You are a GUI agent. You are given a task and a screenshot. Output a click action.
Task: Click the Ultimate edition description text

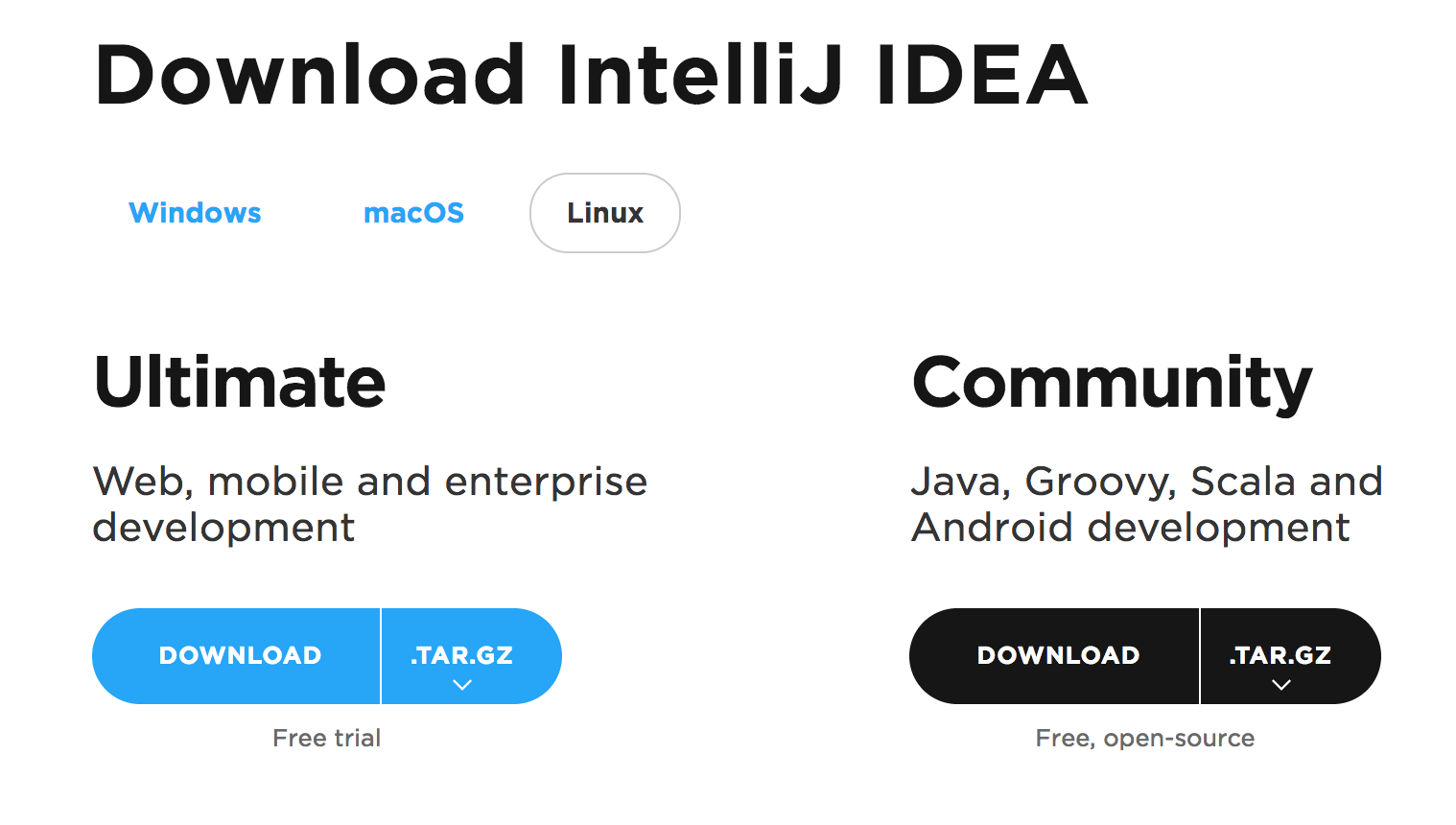[x=369, y=504]
